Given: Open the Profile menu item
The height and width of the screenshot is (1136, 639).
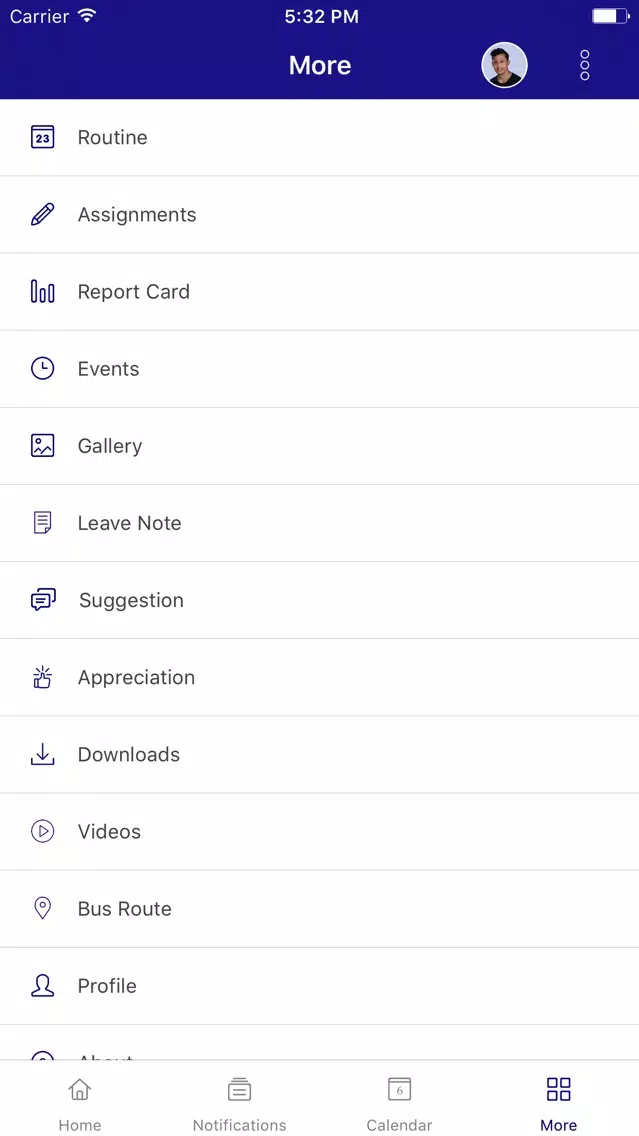Looking at the screenshot, I should [107, 986].
